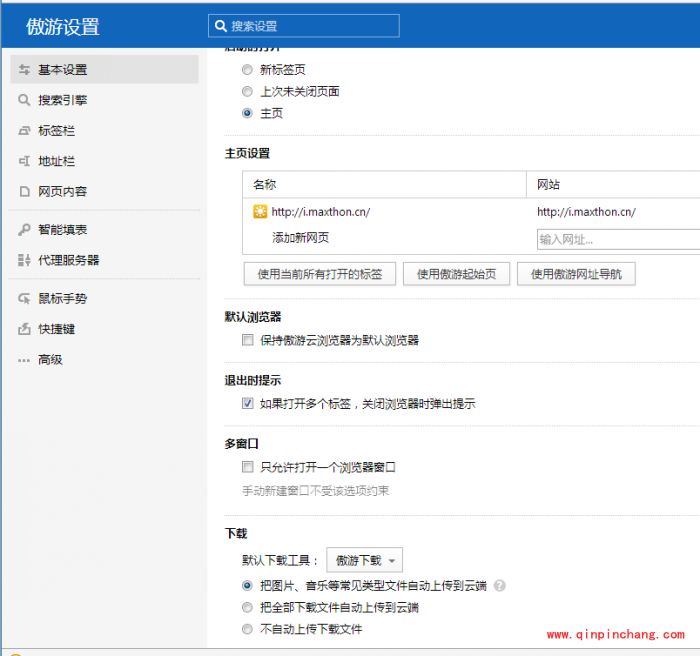The image size is (700, 656).
Task: Click the 地址栏 icon in sidebar
Action: [24, 161]
